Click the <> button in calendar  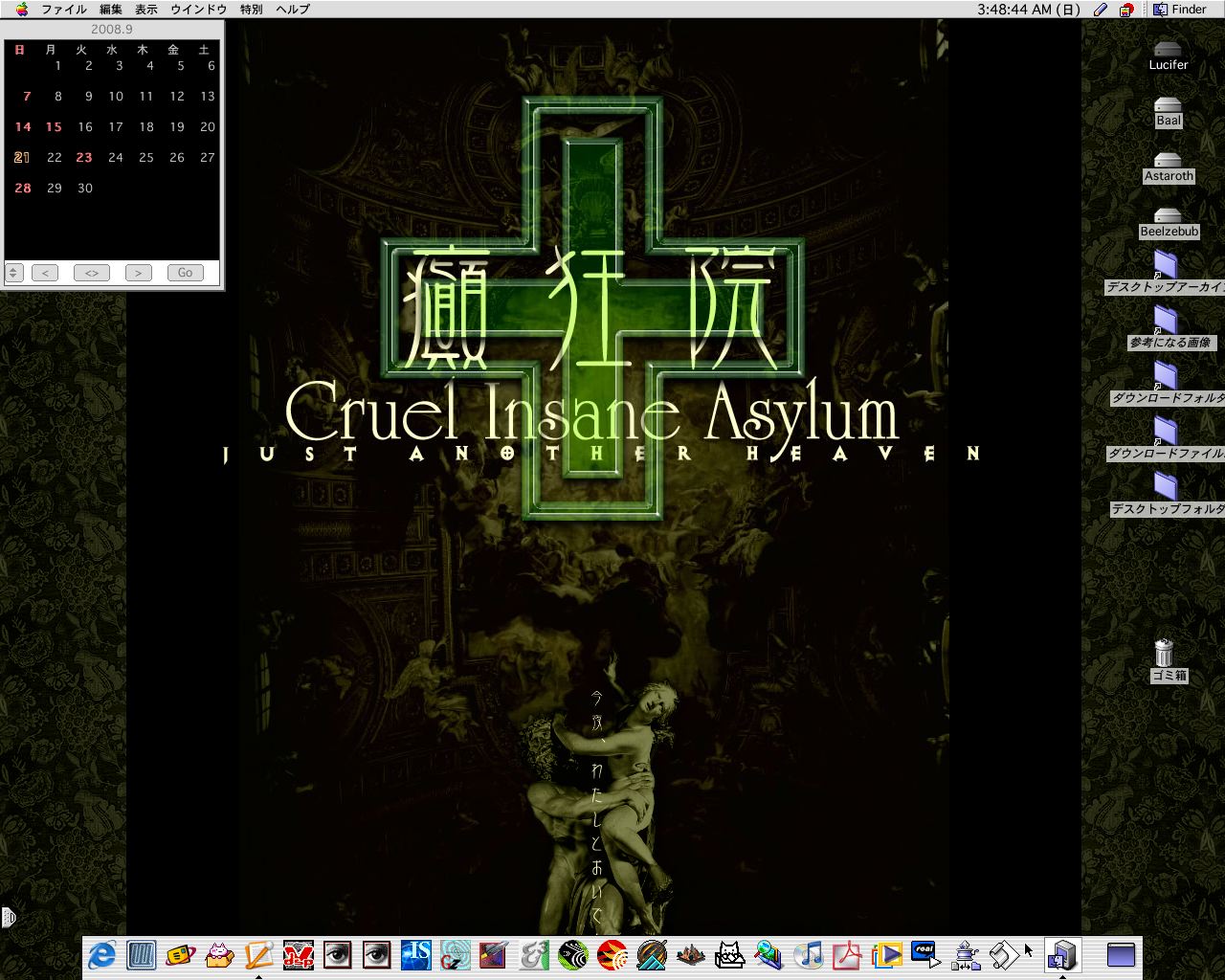click(91, 273)
